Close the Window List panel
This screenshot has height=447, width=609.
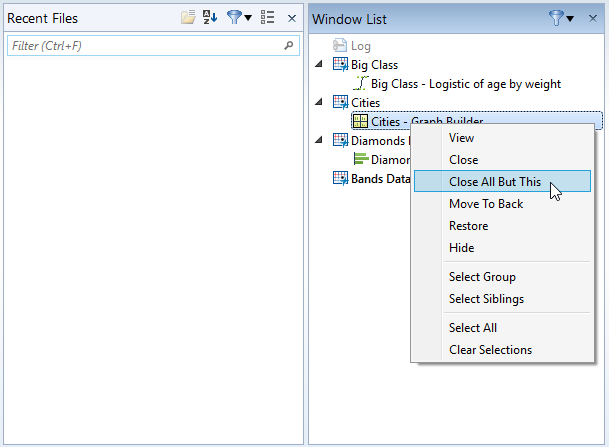(x=593, y=18)
